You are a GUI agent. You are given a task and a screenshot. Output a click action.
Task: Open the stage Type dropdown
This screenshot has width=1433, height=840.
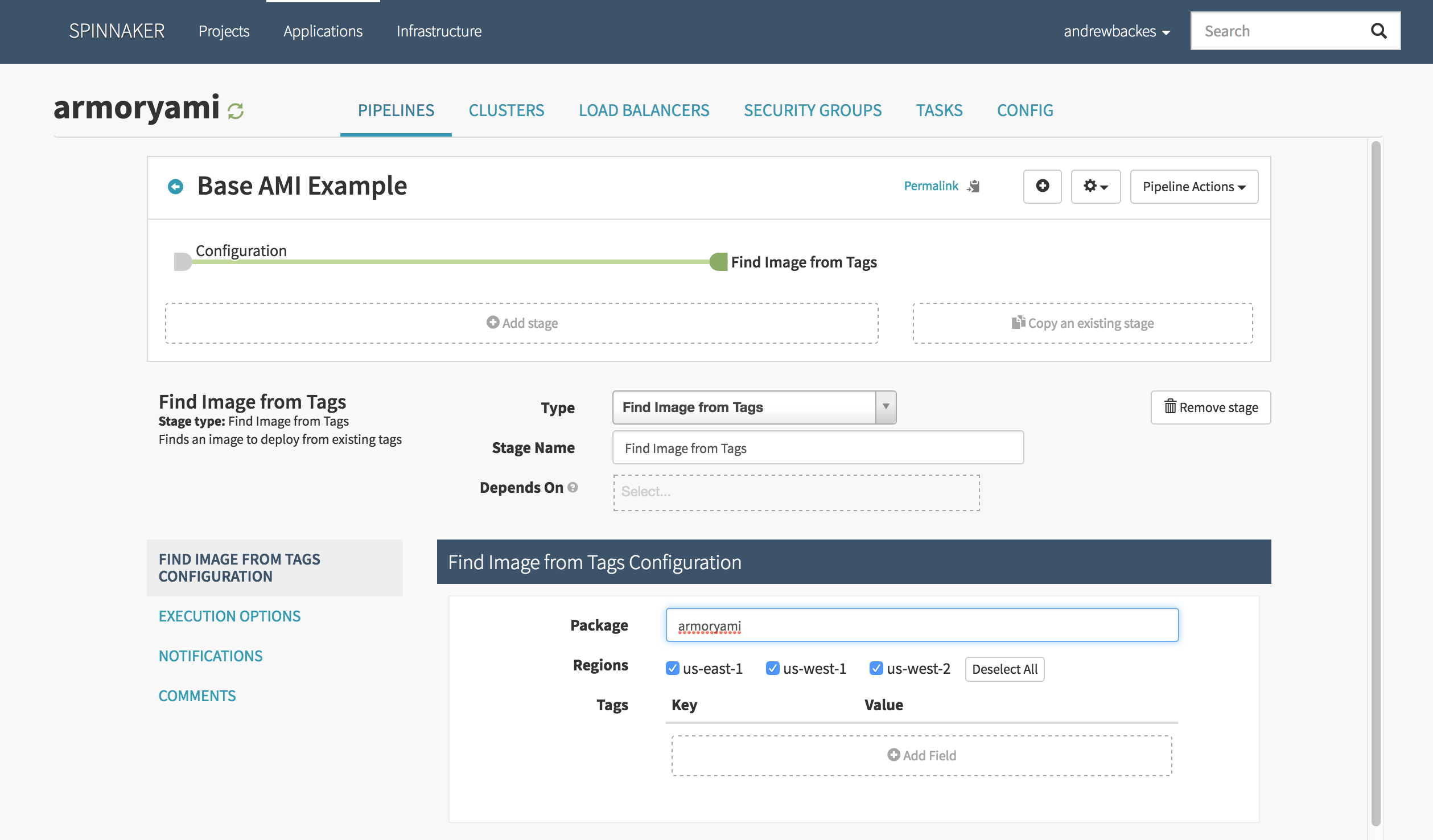pos(753,407)
